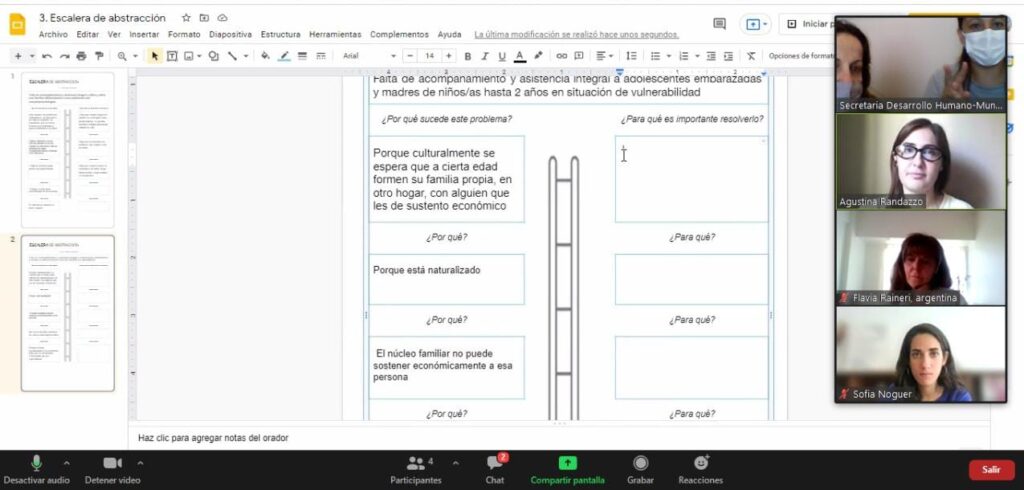Star the presentation title

(x=186, y=18)
